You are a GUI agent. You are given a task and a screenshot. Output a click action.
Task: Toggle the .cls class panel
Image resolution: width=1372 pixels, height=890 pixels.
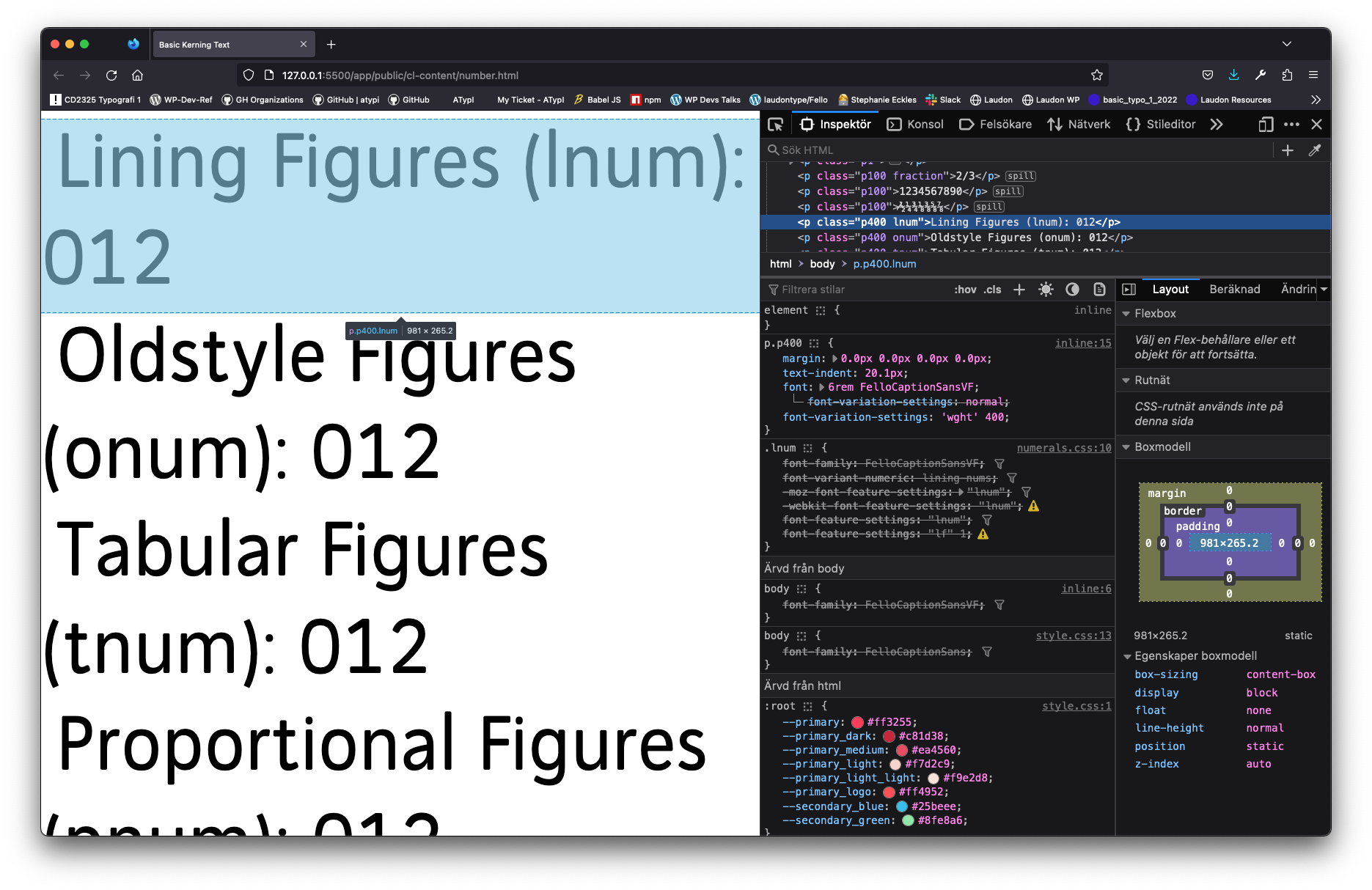coord(993,290)
